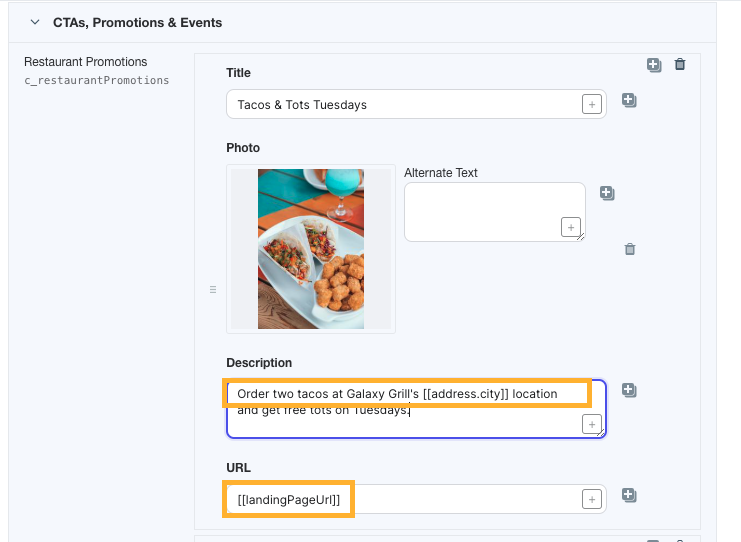
Task: Delete the Restaurant Promotions item with the trash icon
Action: [x=680, y=64]
